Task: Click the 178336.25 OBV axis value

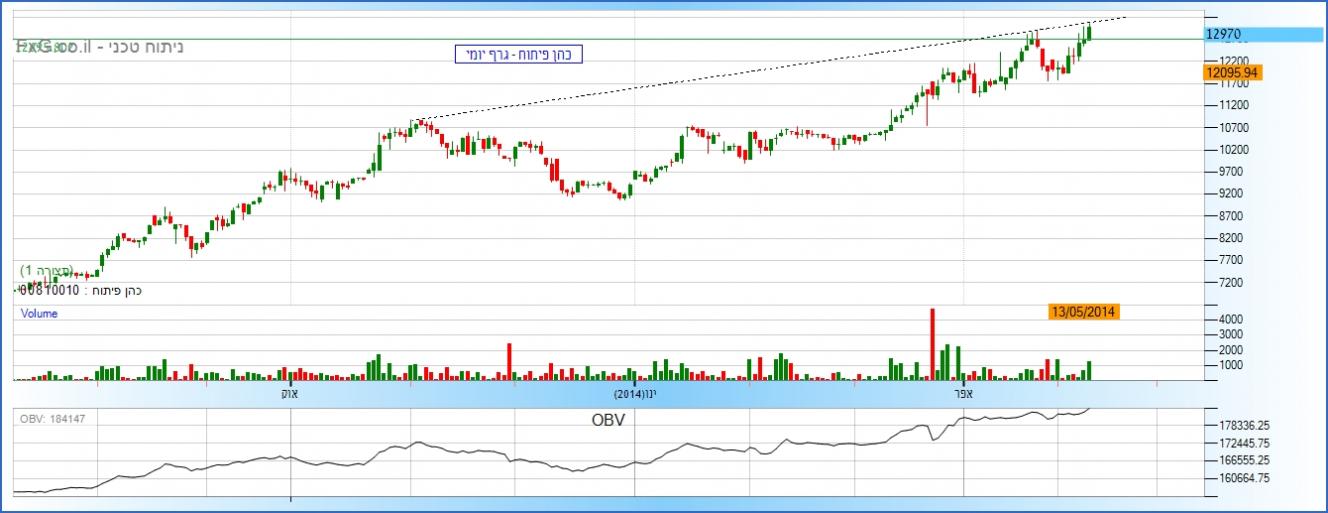Action: click(1238, 425)
